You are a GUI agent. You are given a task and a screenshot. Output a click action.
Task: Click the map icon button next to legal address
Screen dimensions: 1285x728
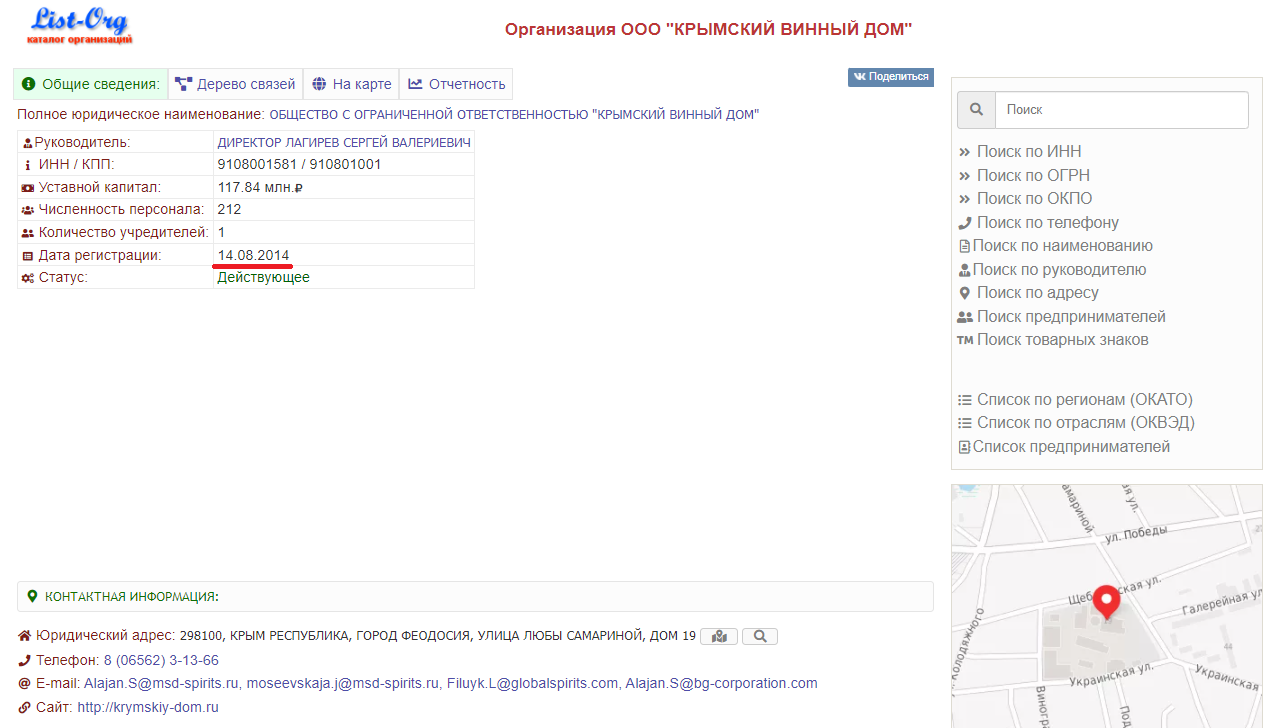[719, 636]
